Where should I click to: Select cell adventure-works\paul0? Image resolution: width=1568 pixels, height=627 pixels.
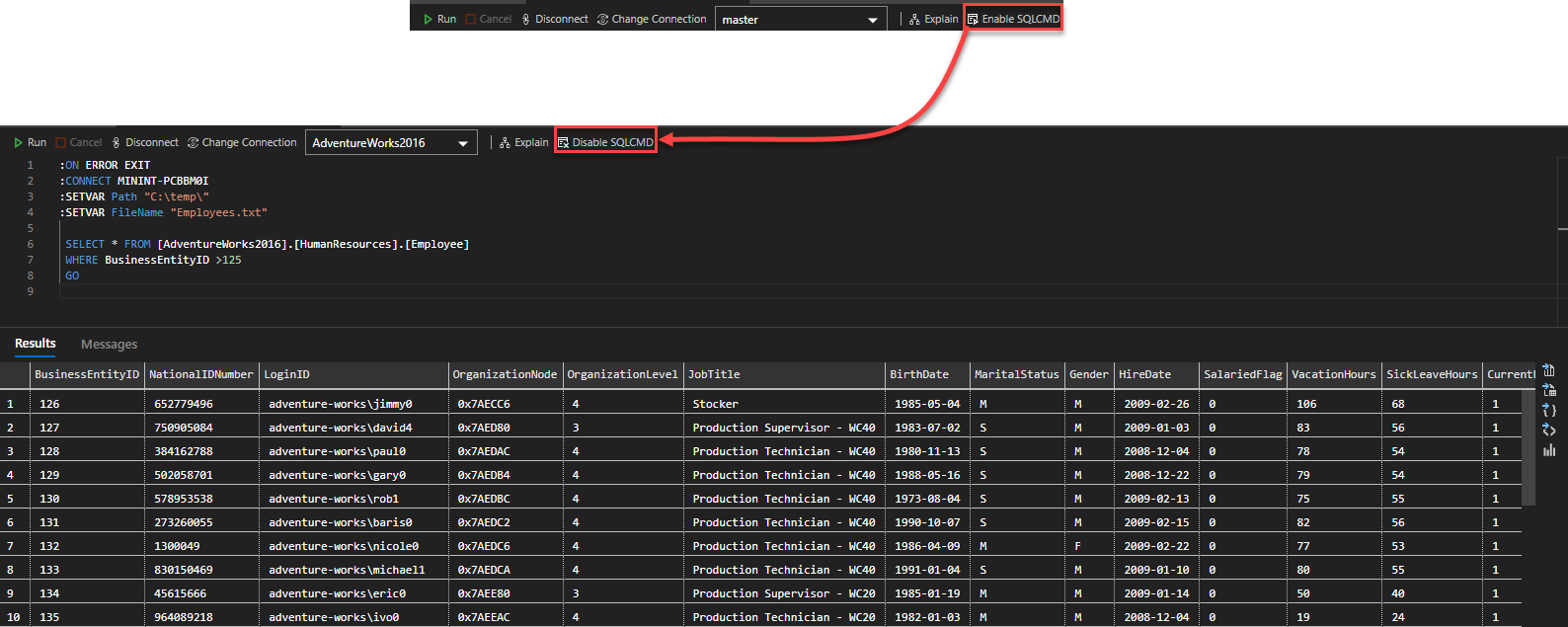[x=353, y=451]
